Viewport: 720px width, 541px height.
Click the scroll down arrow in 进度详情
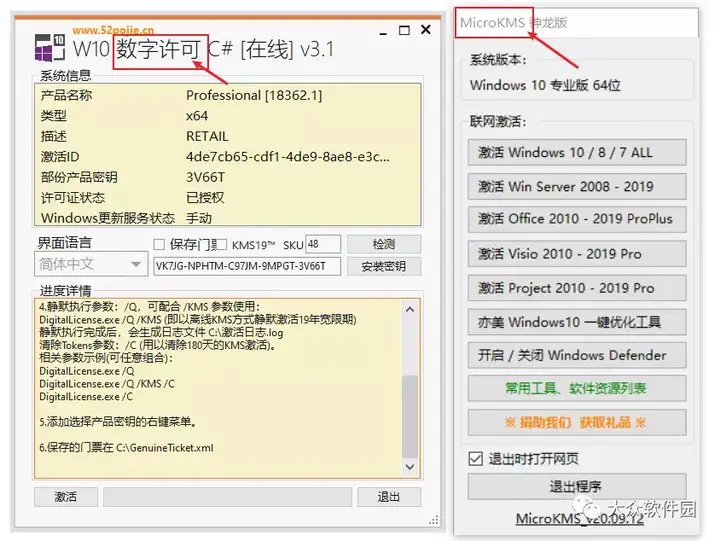410,467
